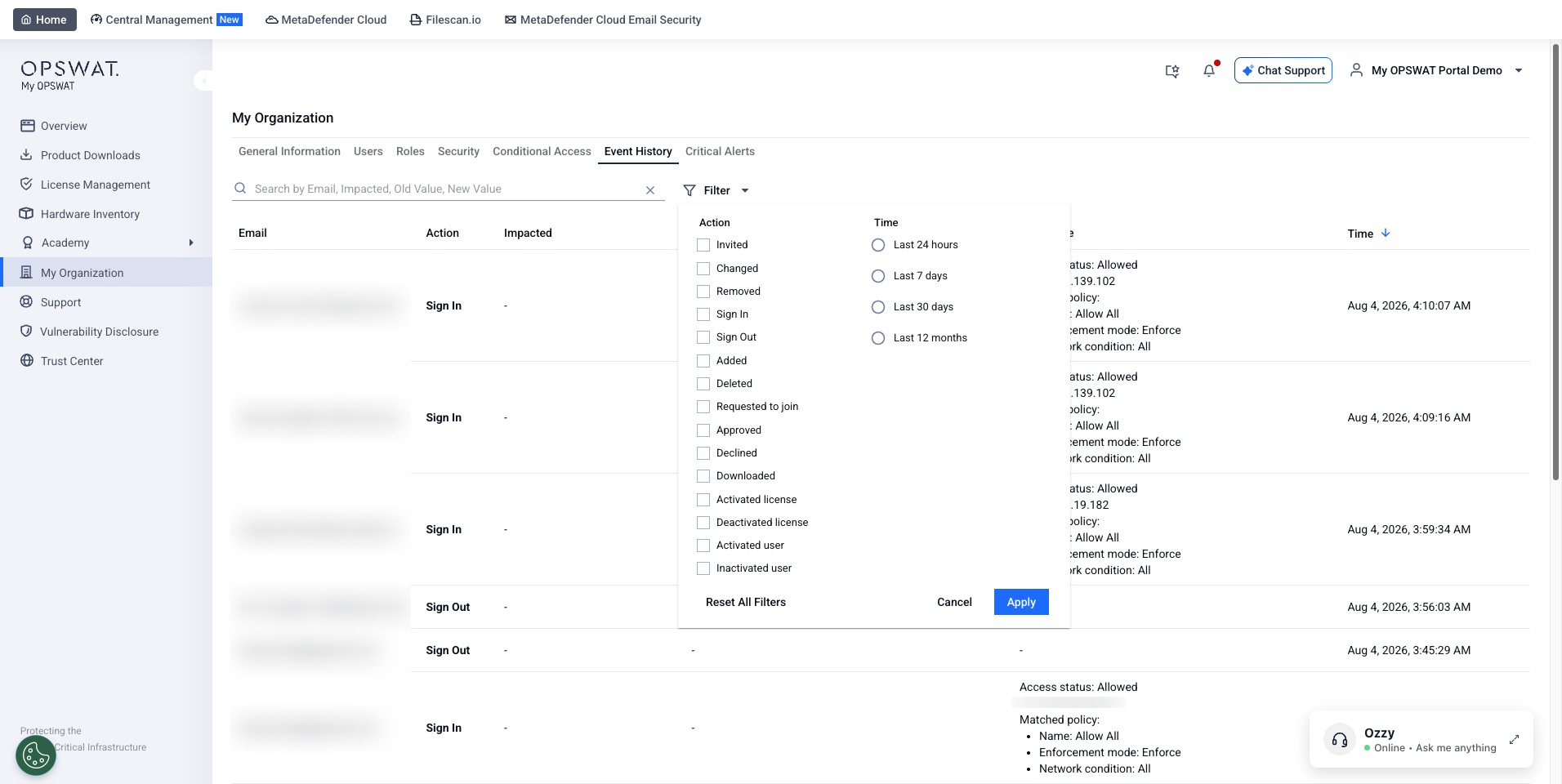Screen dimensions: 1562x784
Task: Click the Support lifebuoy icon
Action: (x=27, y=302)
